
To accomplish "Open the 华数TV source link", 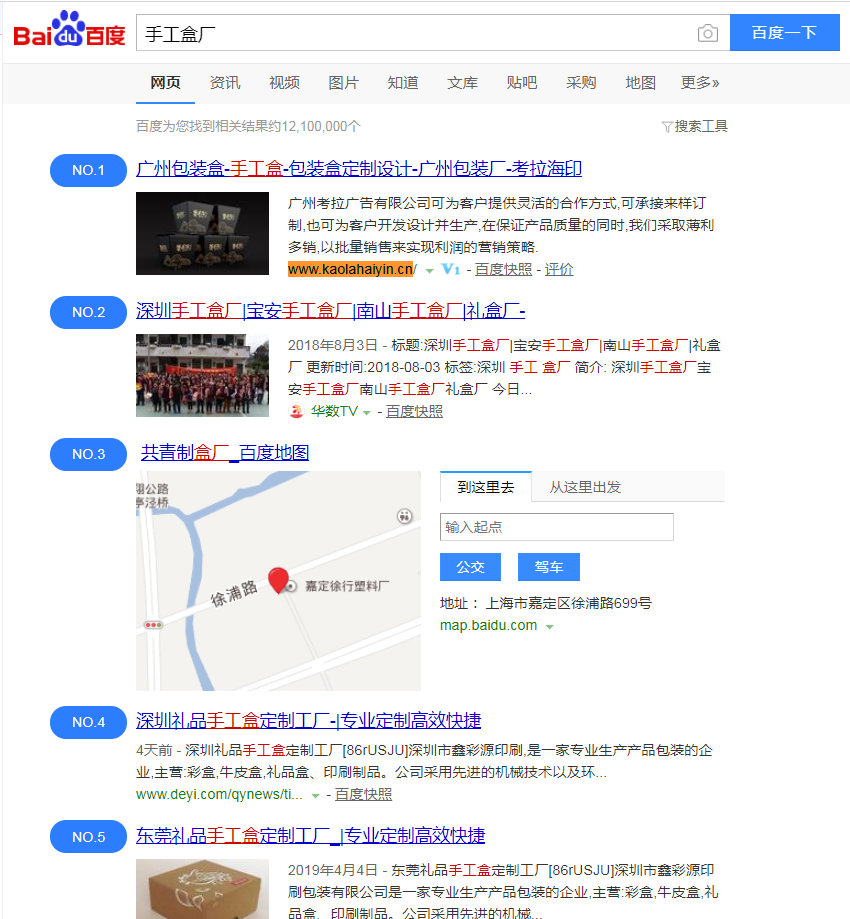I will click(x=334, y=411).
